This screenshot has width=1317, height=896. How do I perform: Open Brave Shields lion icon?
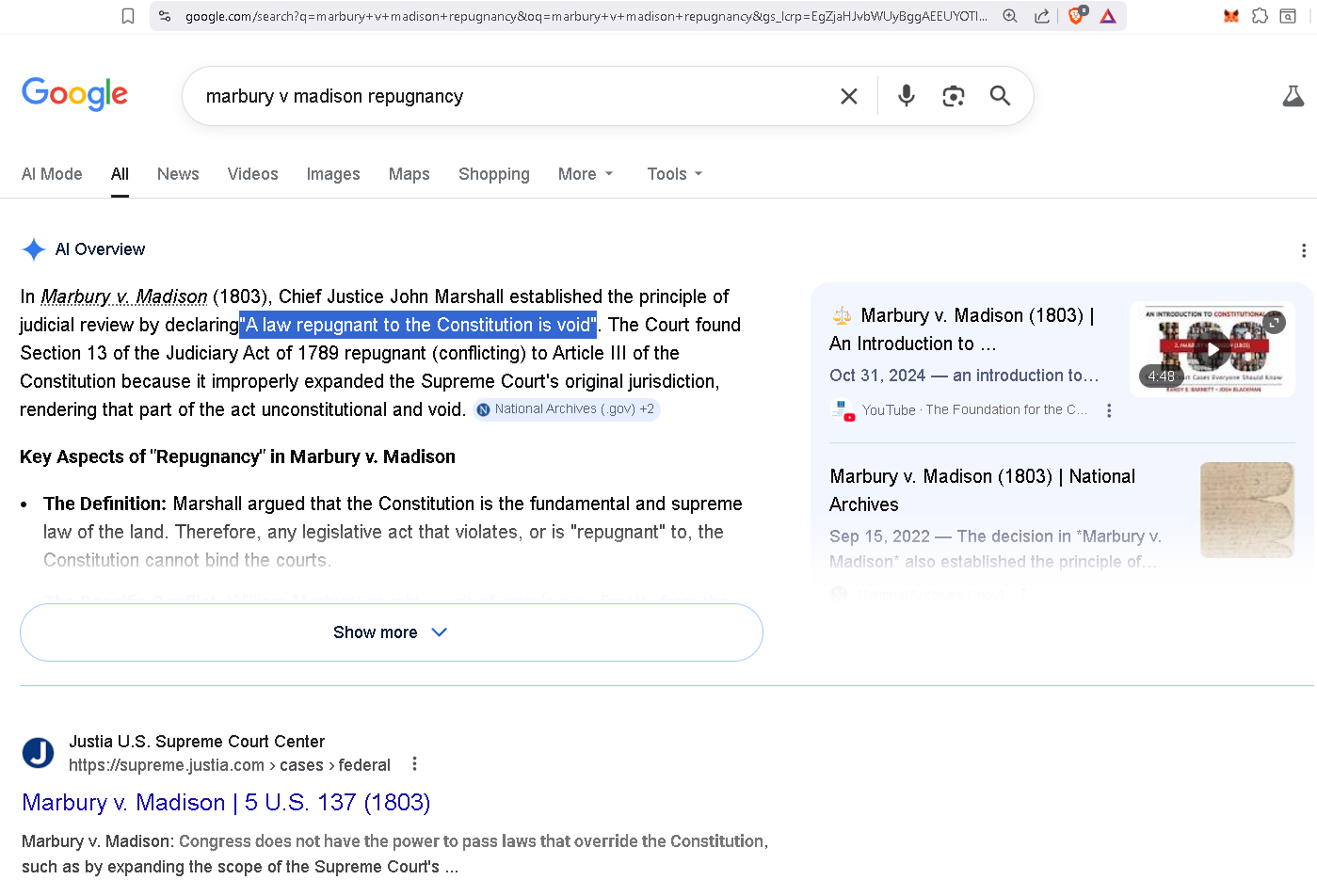coord(1075,16)
